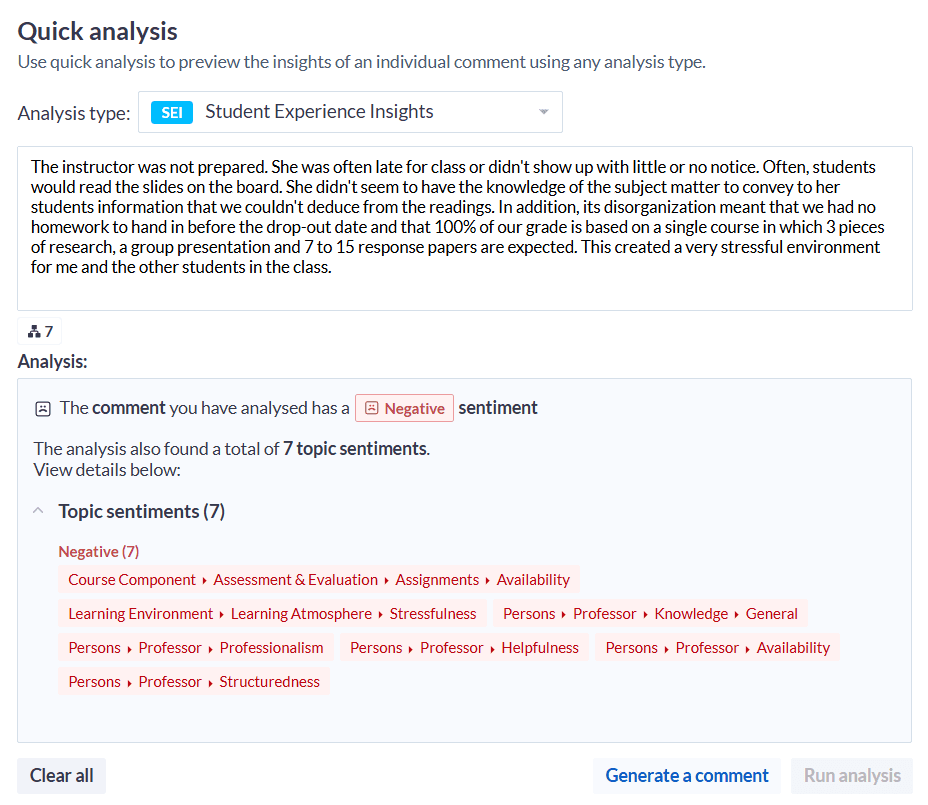
Task: Click the Negative sentiment badge
Action: click(404, 408)
